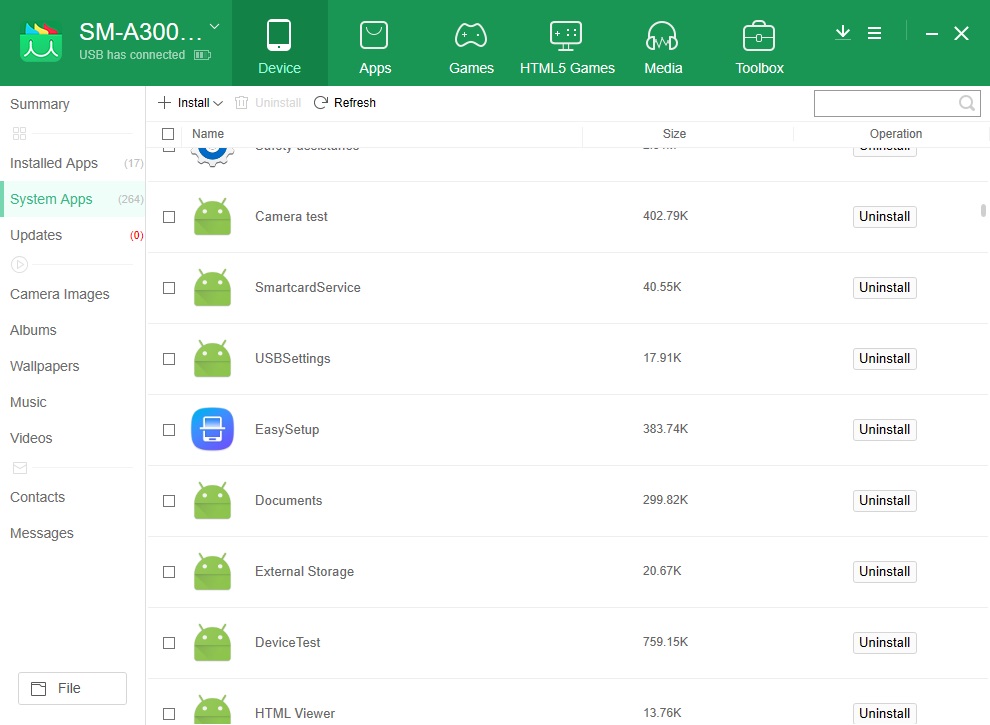This screenshot has height=725, width=990.
Task: Open the Games section
Action: click(470, 43)
